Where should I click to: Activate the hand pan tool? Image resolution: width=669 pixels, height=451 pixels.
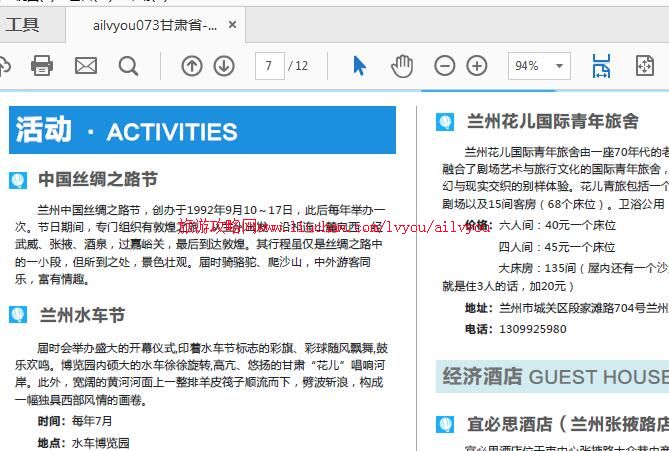coord(401,66)
